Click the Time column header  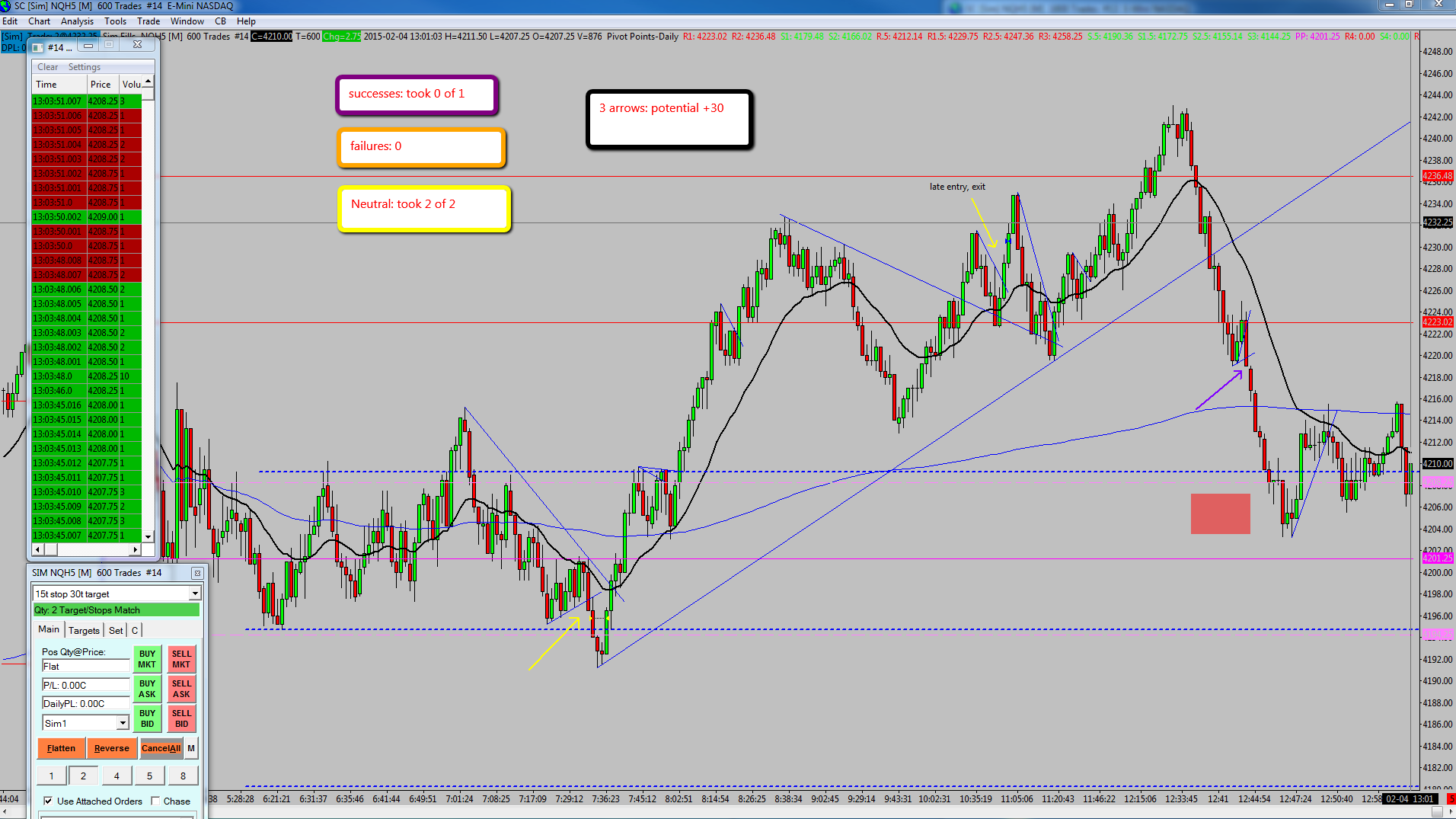tap(59, 85)
